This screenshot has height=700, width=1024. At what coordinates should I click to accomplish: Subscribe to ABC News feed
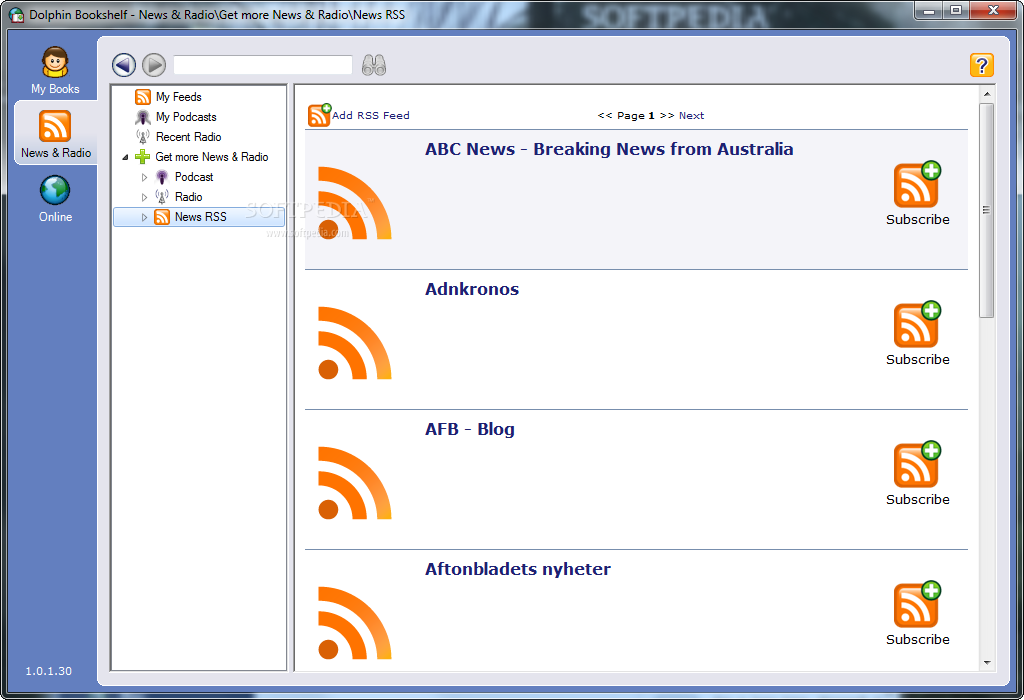pos(918,194)
